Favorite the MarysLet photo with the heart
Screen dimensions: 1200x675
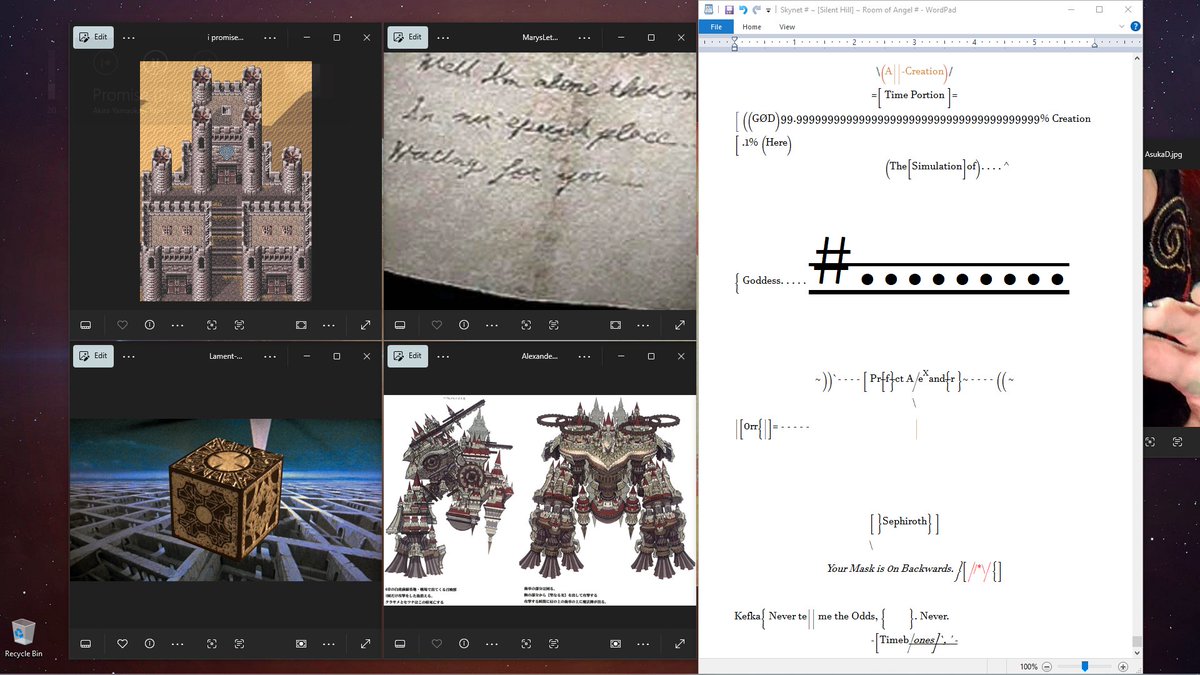pyautogui.click(x=436, y=325)
